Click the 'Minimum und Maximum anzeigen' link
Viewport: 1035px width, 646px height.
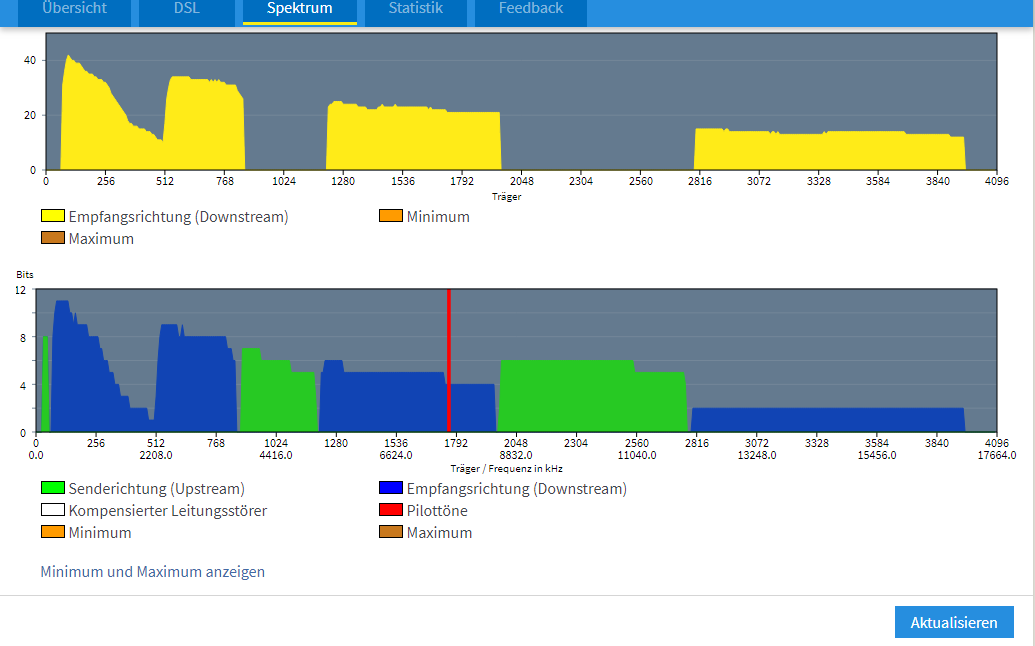point(152,572)
